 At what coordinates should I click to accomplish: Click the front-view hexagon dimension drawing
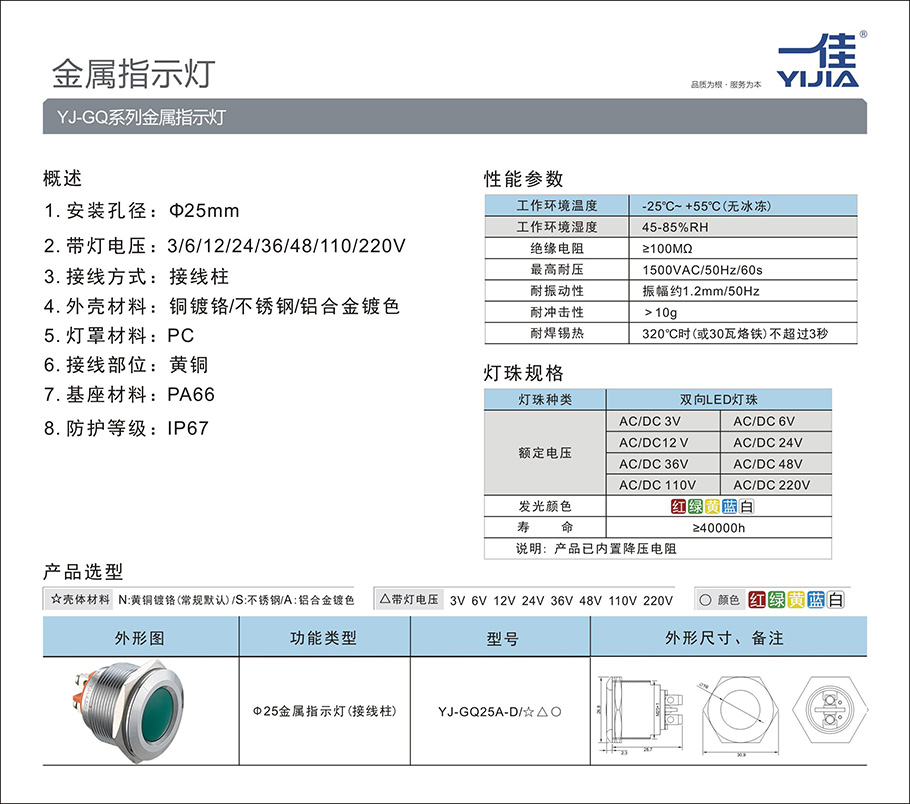click(x=739, y=711)
